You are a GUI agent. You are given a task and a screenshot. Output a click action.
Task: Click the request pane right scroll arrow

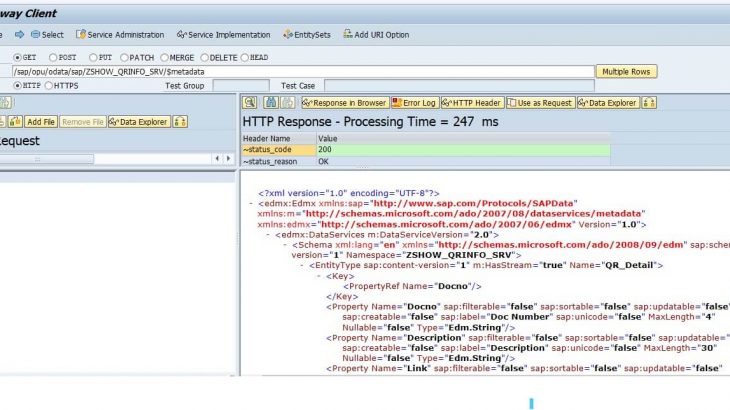pos(228,159)
